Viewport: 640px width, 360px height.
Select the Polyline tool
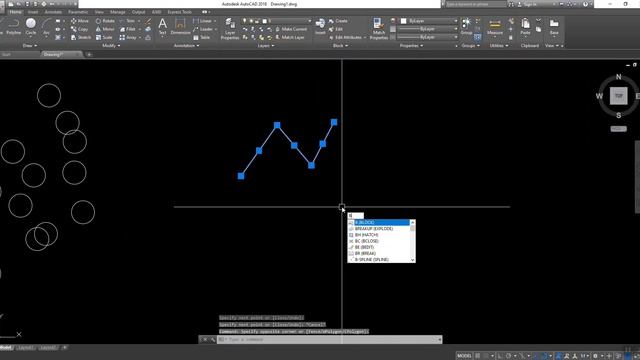[13, 27]
